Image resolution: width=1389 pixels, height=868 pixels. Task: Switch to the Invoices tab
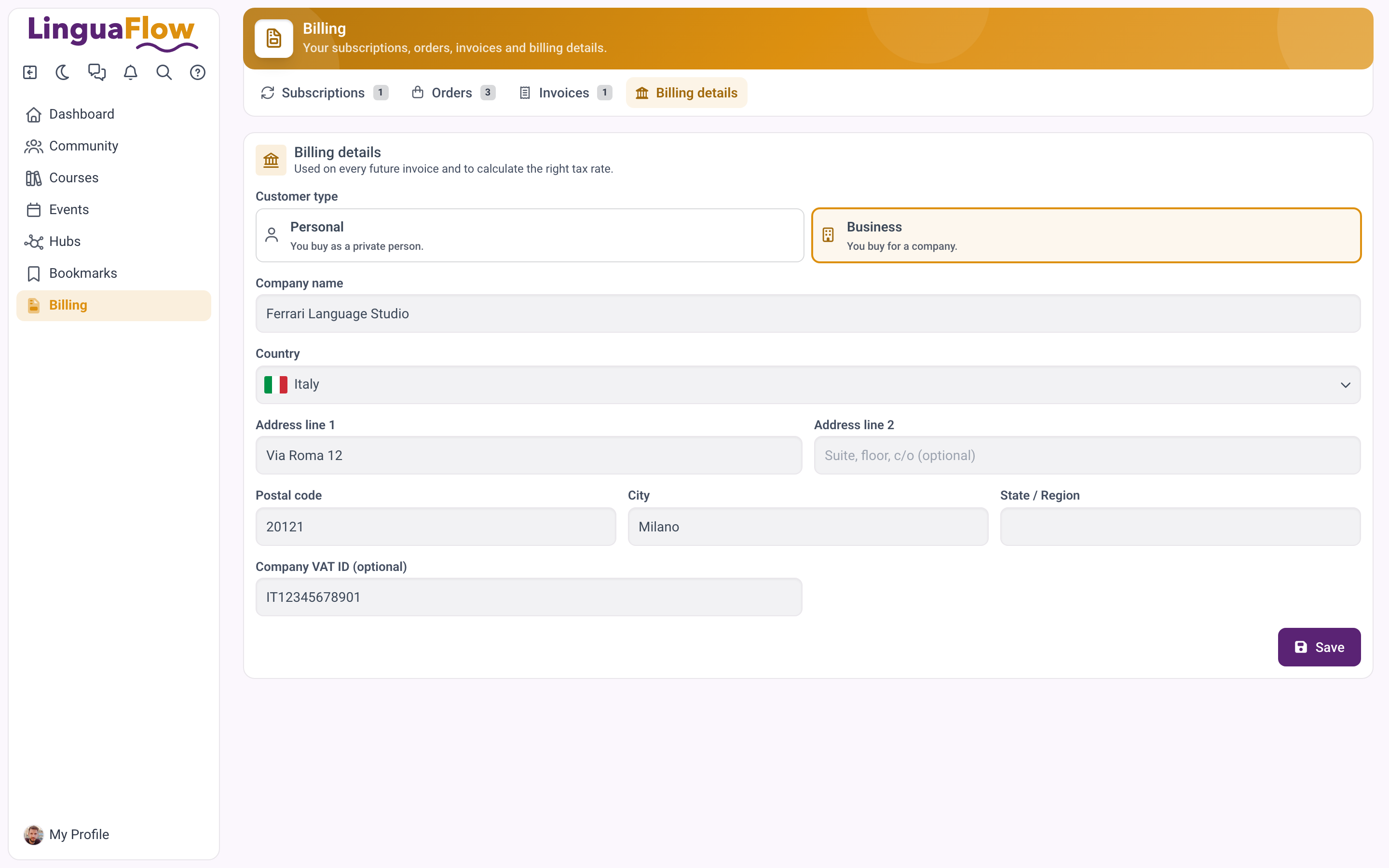click(x=565, y=93)
